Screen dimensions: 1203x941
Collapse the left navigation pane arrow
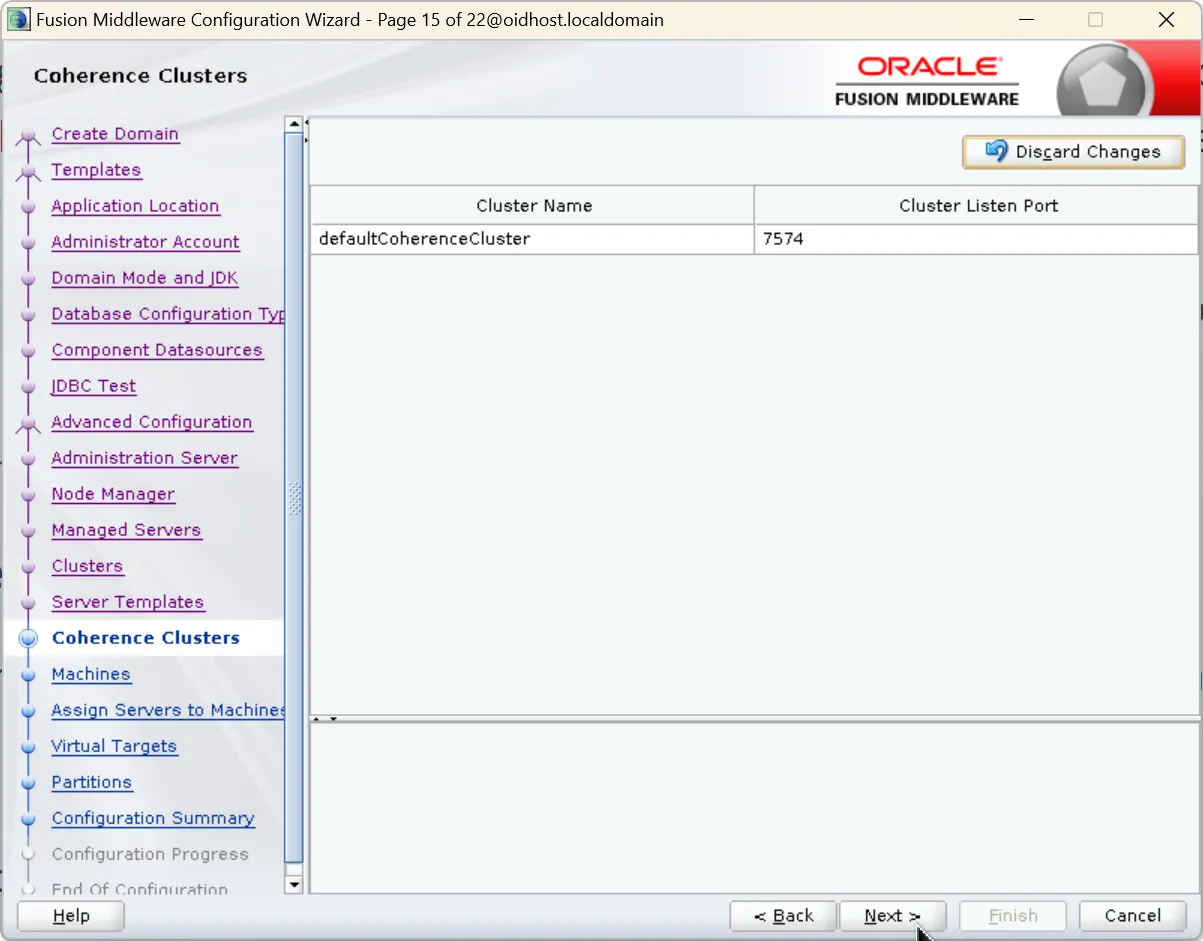(x=306, y=123)
